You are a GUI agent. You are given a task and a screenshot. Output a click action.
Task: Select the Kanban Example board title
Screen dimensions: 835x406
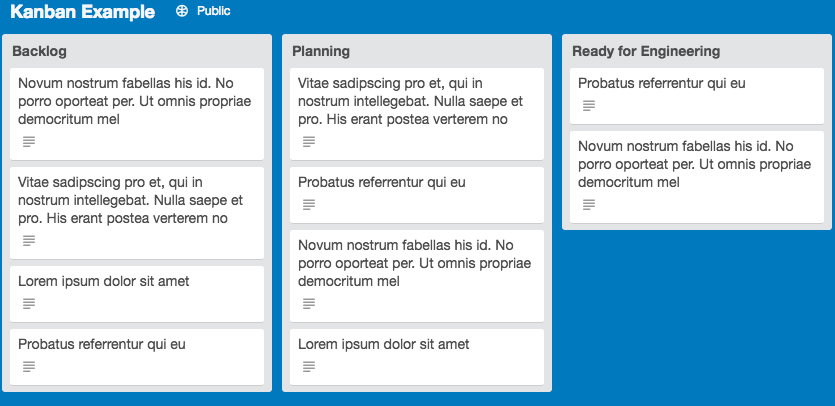coord(83,12)
